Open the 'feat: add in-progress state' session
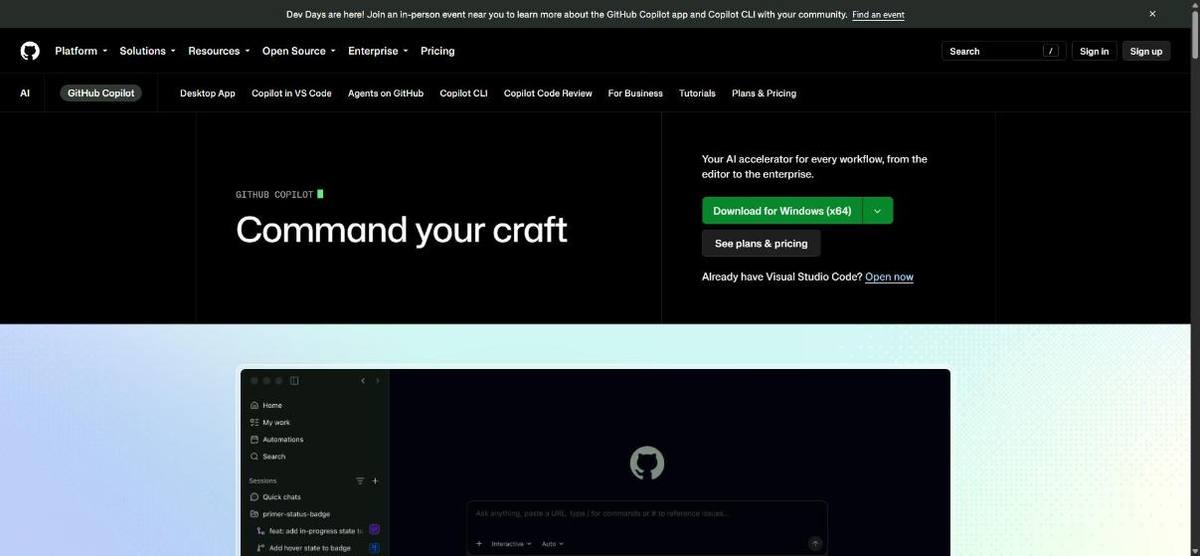Screen dimensions: 1200x556 [x=310, y=531]
